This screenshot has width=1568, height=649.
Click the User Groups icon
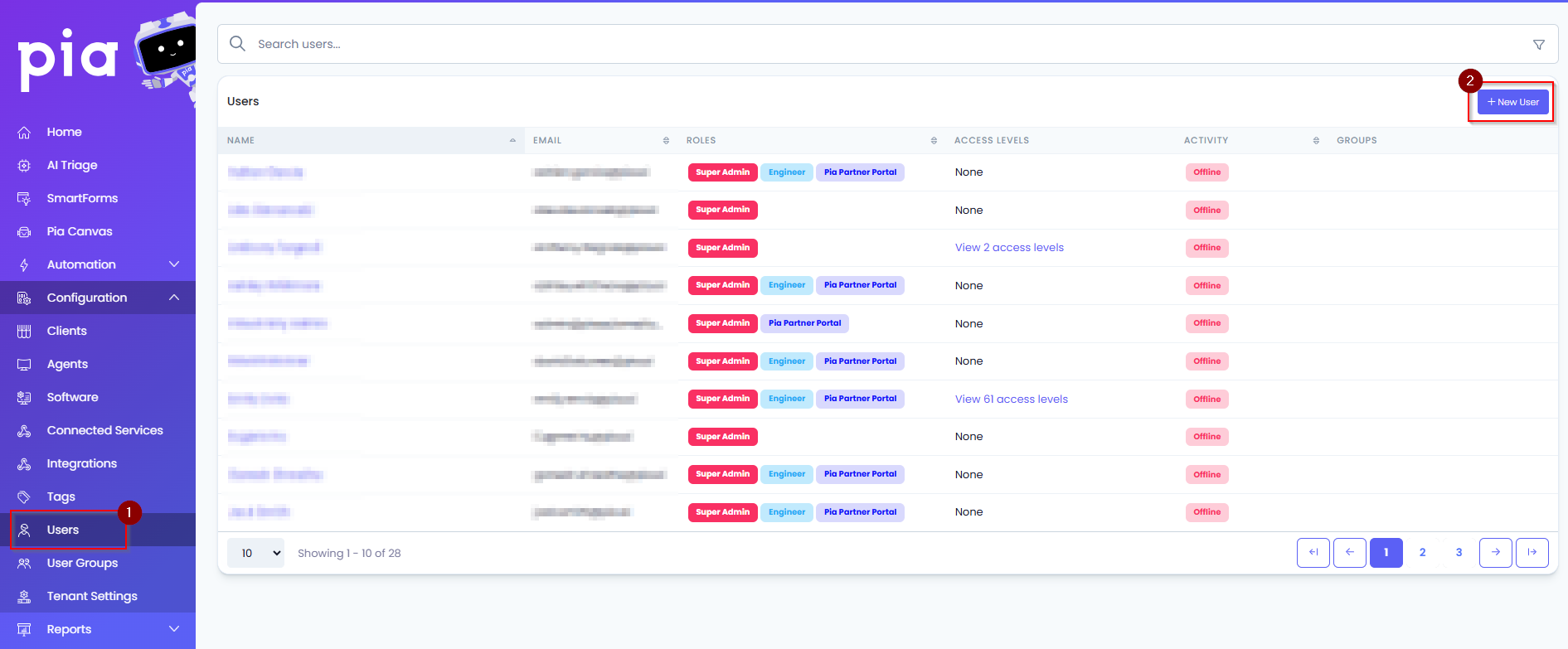24,564
